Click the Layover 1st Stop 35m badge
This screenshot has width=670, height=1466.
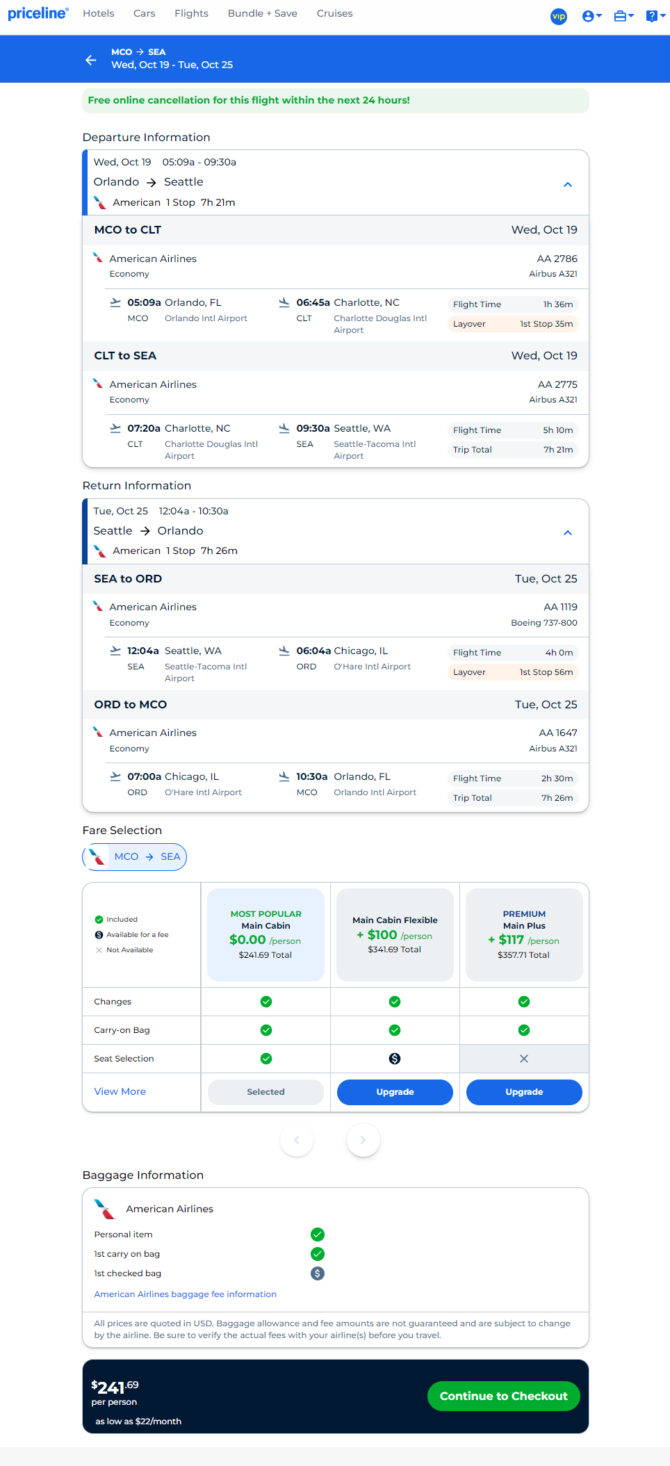coord(513,324)
